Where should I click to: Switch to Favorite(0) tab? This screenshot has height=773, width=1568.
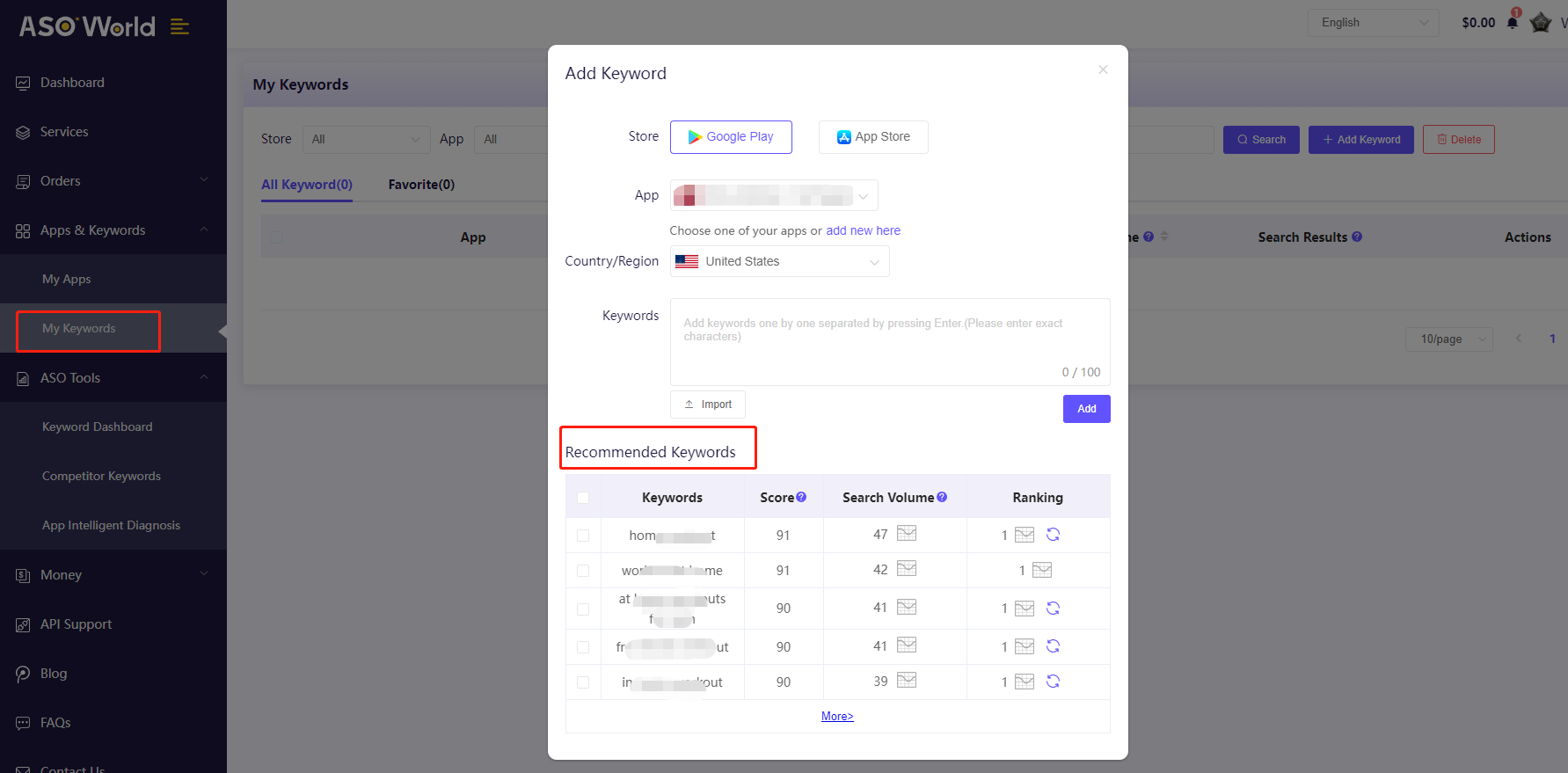pos(421,185)
